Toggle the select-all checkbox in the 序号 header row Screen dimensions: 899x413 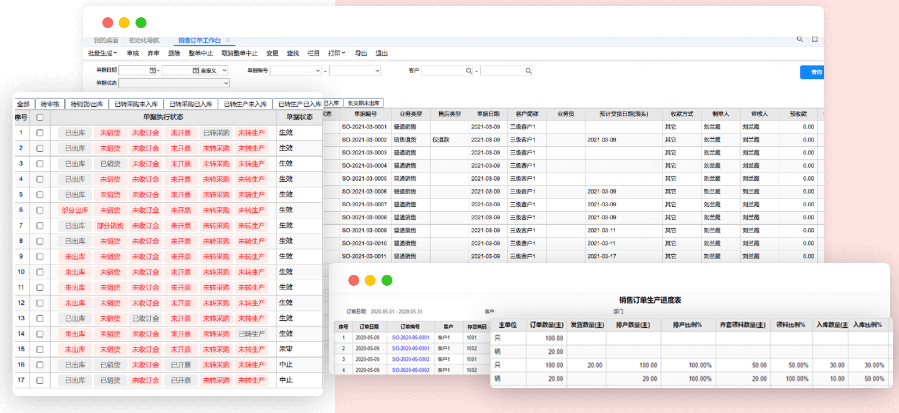pyautogui.click(x=40, y=117)
